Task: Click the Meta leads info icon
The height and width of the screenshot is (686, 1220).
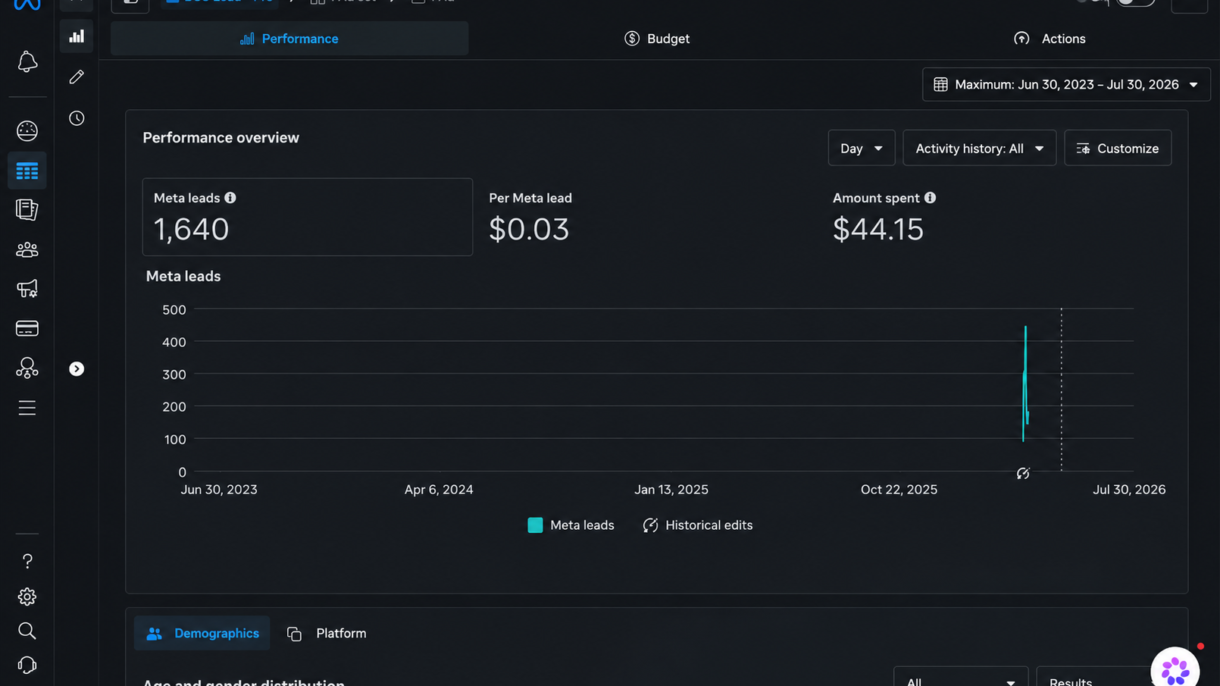Action: click(230, 198)
